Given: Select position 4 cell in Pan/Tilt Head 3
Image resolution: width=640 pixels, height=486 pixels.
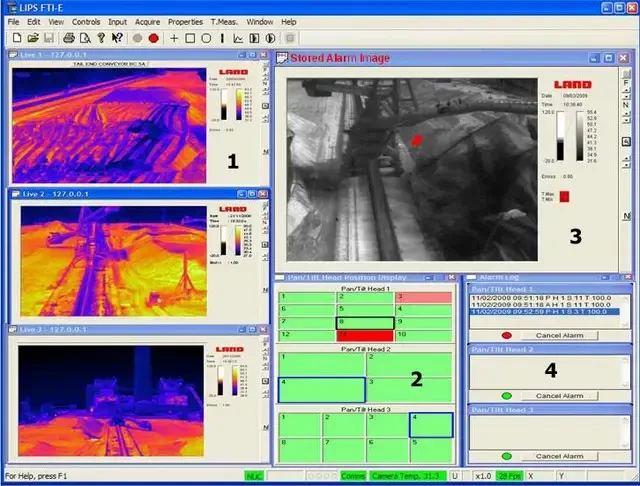Looking at the screenshot, I should click(x=430, y=425).
